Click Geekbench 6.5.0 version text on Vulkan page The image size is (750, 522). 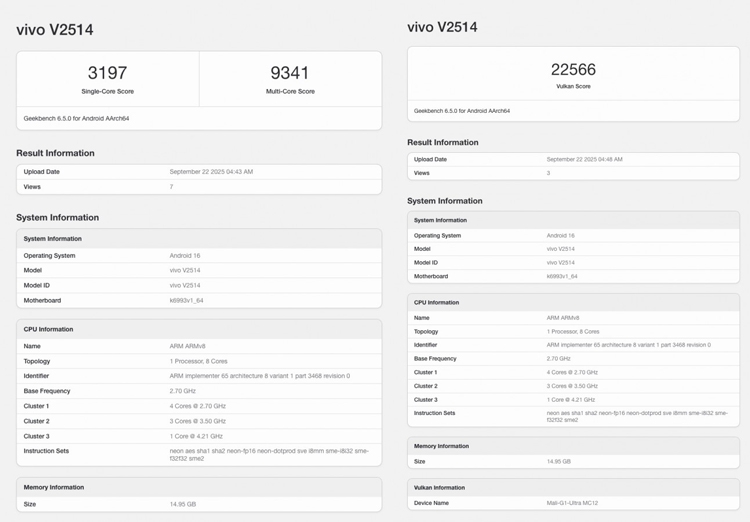point(462,111)
